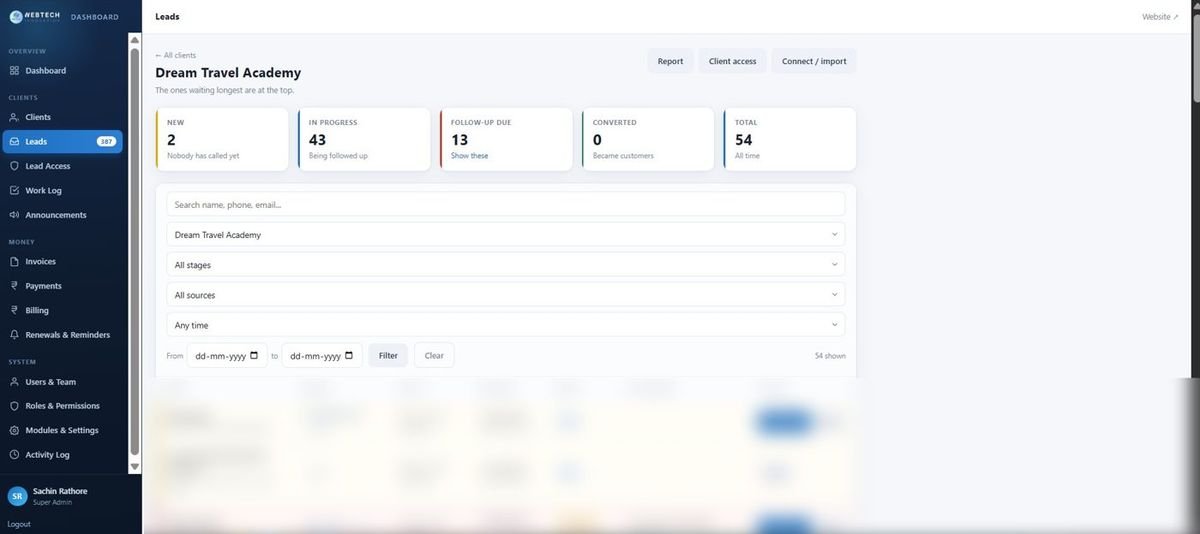
Task: Click the sidebar scrollbar up arrow
Action: [135, 39]
